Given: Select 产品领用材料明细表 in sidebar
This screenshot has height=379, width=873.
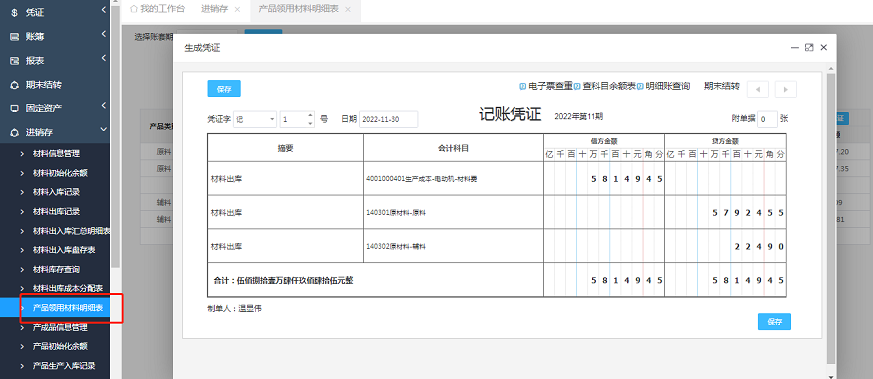Looking at the screenshot, I should click(68, 308).
